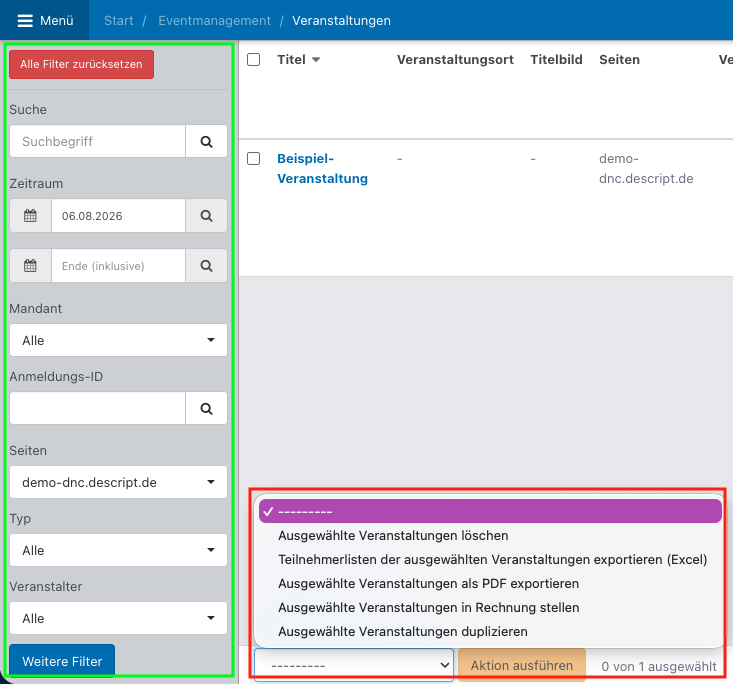Click the Anmeldungs-ID search magnifier icon
This screenshot has width=733, height=684.
206,408
